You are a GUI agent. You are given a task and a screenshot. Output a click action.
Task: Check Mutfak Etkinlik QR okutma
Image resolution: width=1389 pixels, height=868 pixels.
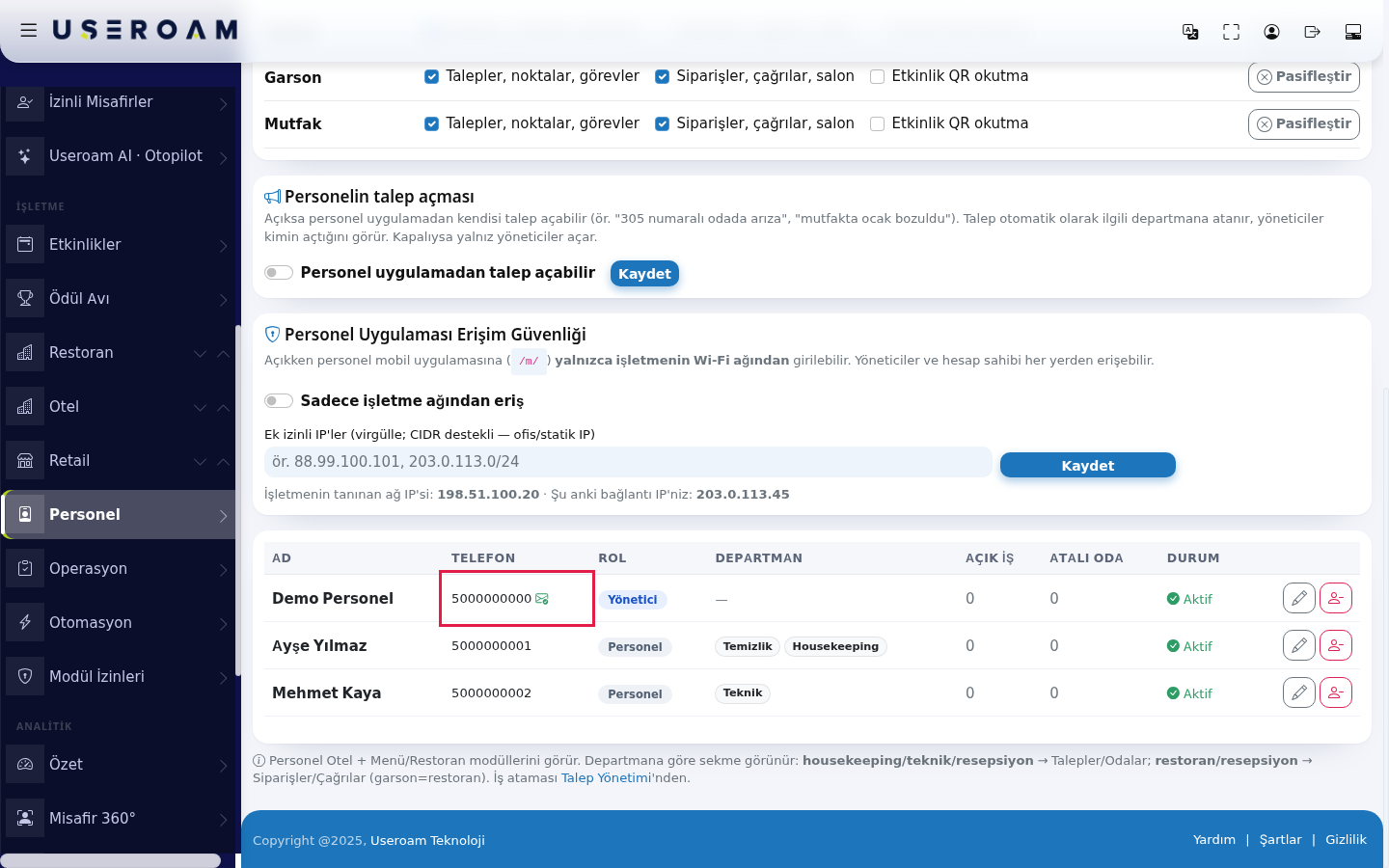[x=878, y=123]
